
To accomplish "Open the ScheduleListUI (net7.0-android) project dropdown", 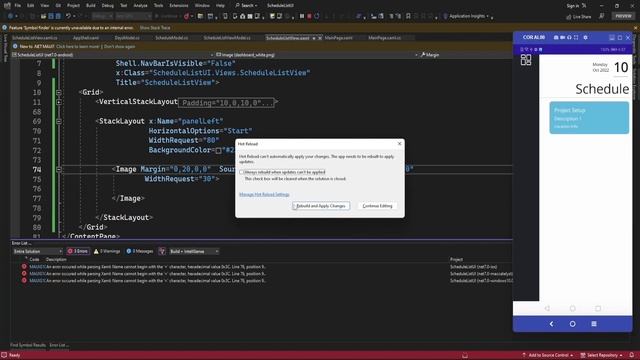I will click(113, 55).
